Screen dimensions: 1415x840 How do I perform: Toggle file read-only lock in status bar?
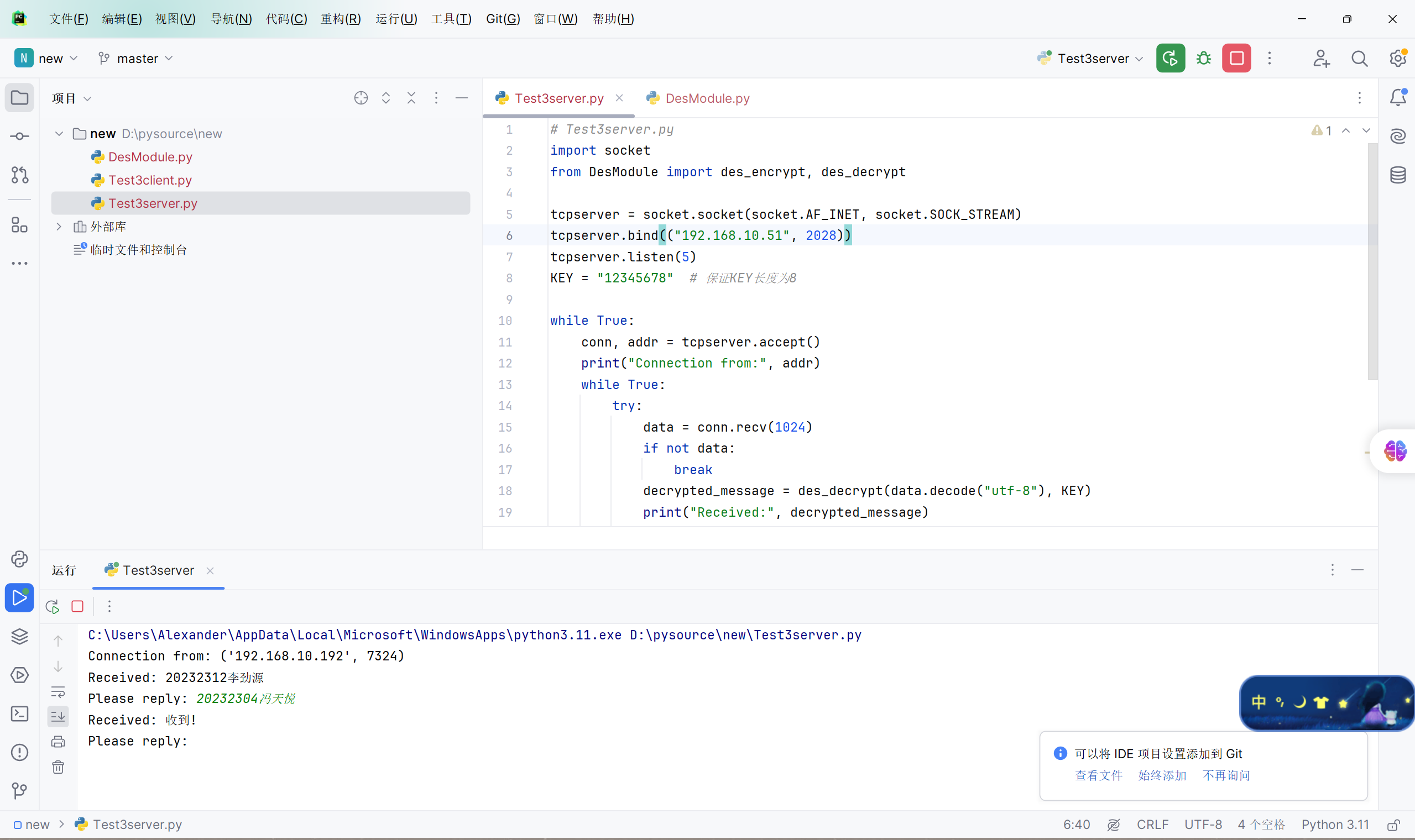pos(1393,825)
